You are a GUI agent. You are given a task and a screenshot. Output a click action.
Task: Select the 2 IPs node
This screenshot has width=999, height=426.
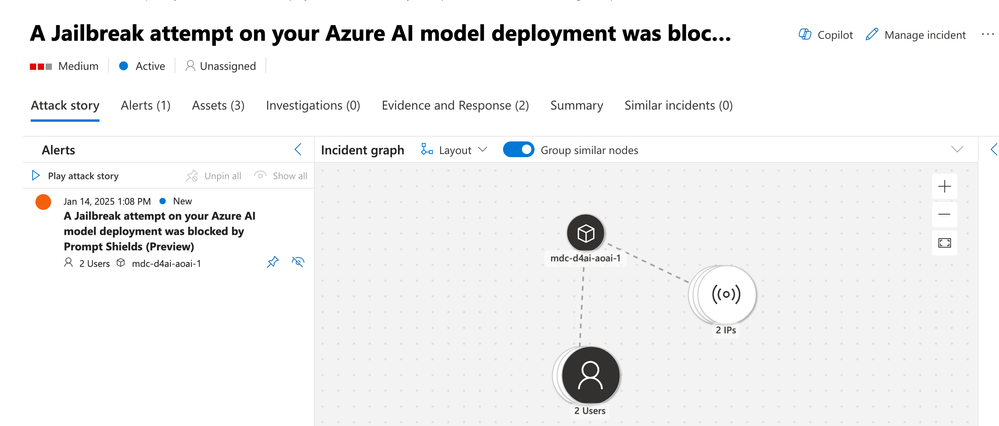726,294
